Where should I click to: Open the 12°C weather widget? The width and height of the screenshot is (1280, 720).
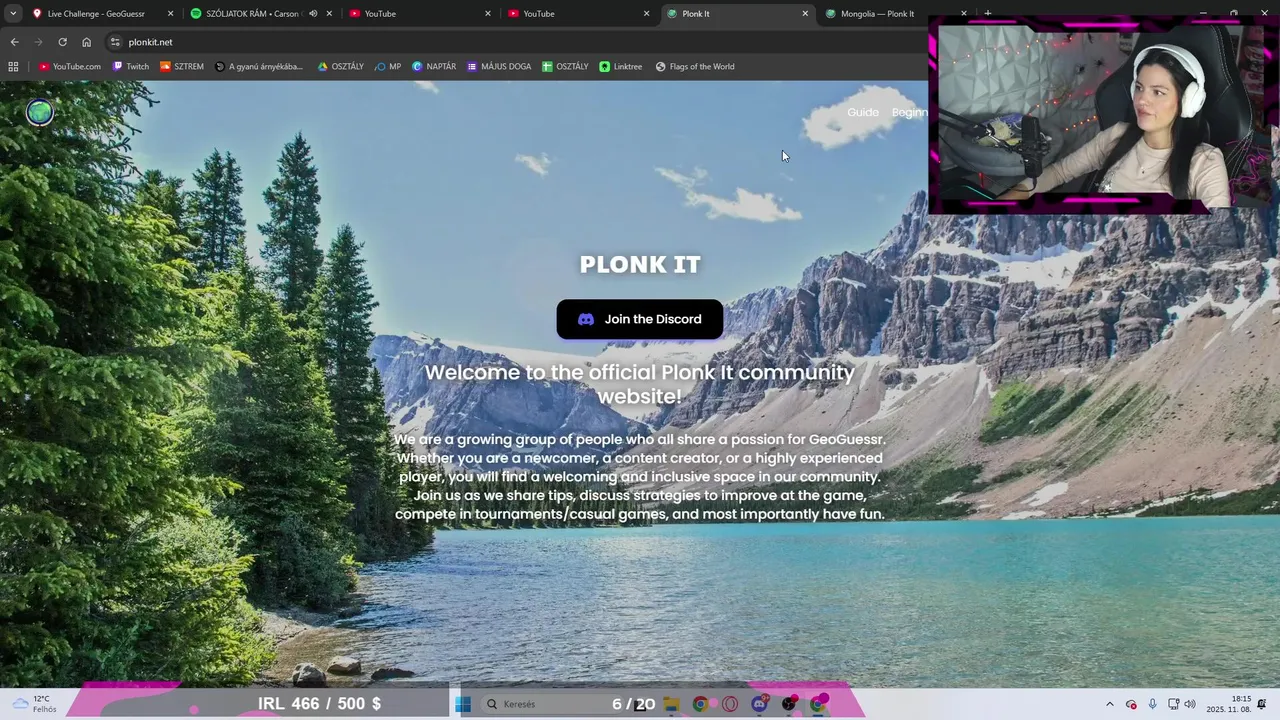pos(33,704)
